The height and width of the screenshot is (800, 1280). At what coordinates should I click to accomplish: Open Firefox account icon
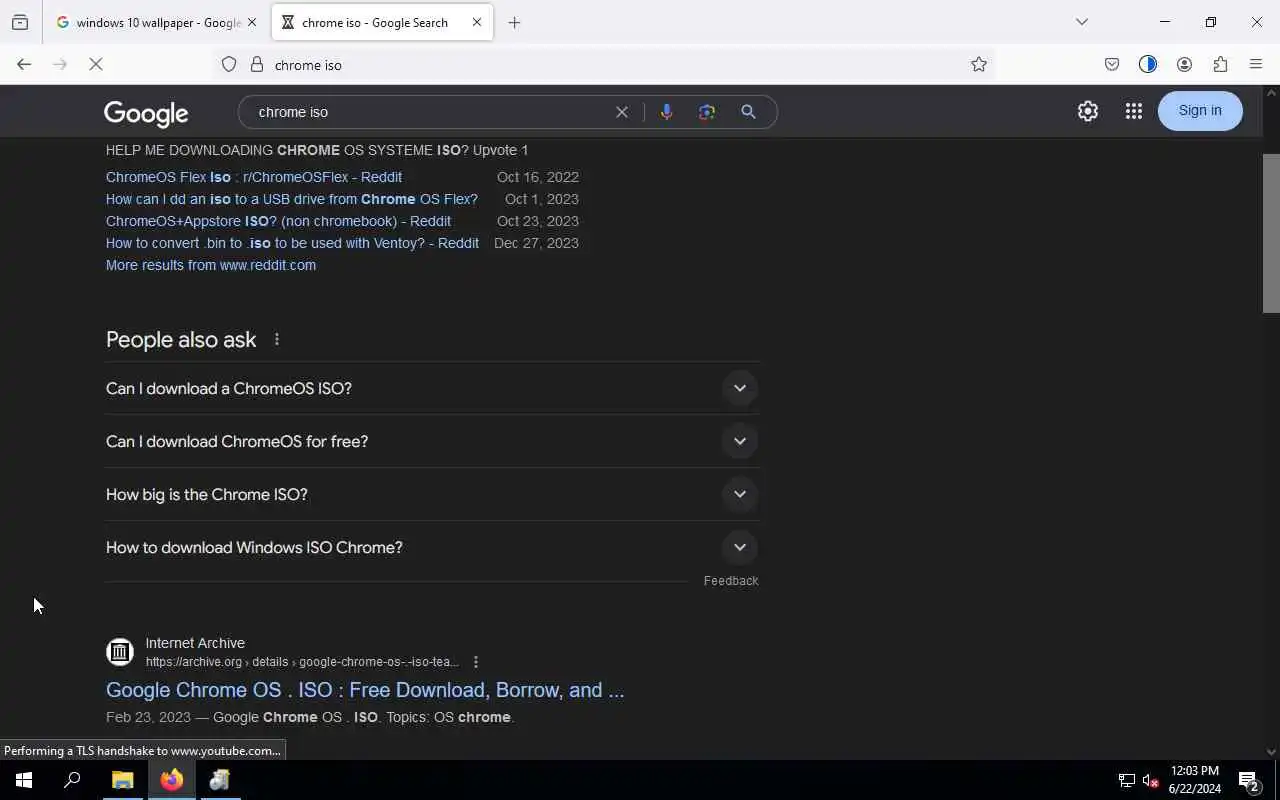pos(1184,64)
